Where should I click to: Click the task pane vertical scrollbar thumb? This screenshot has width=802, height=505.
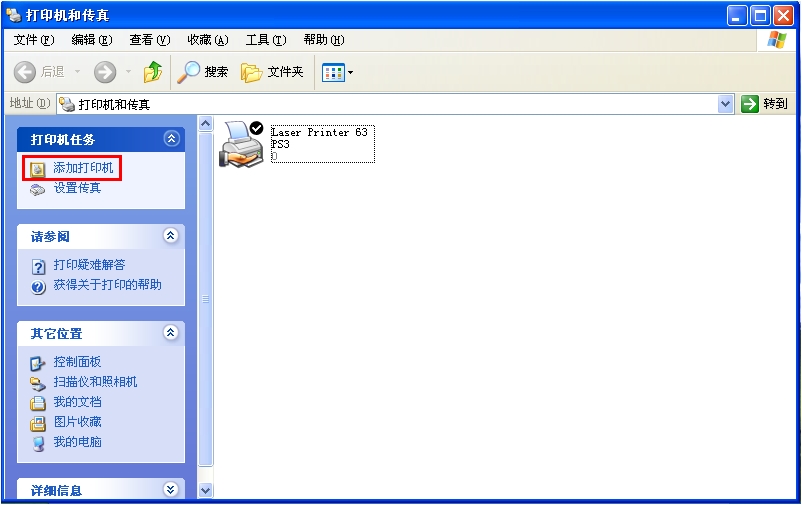pos(206,299)
